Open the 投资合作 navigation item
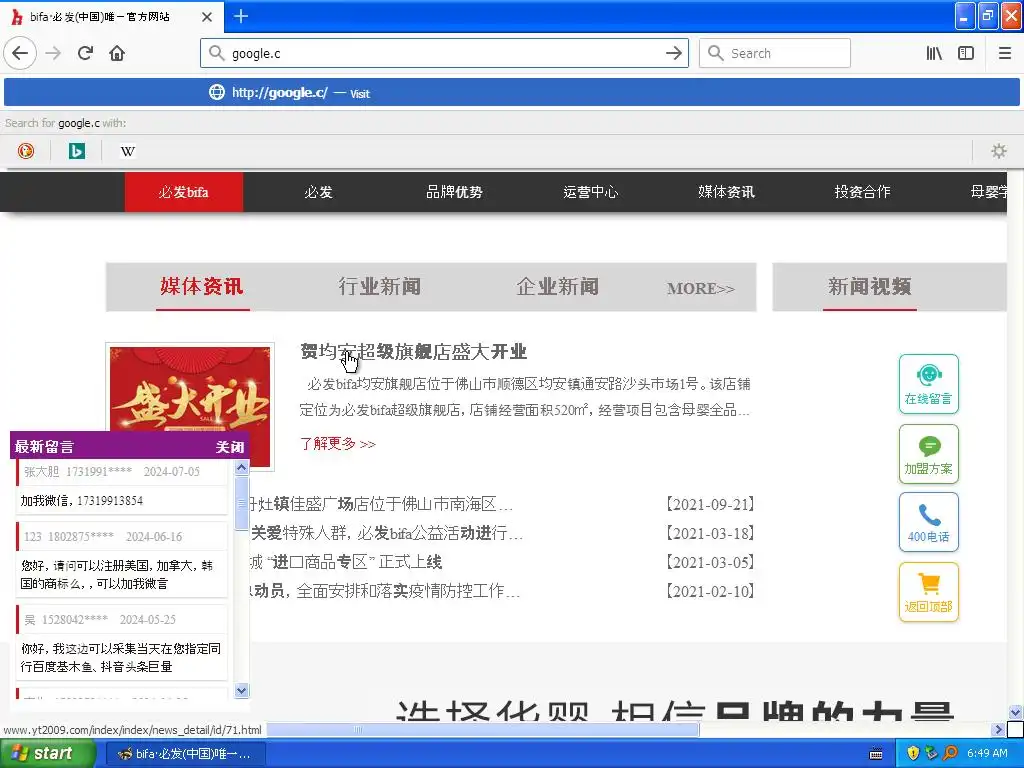 coord(862,192)
